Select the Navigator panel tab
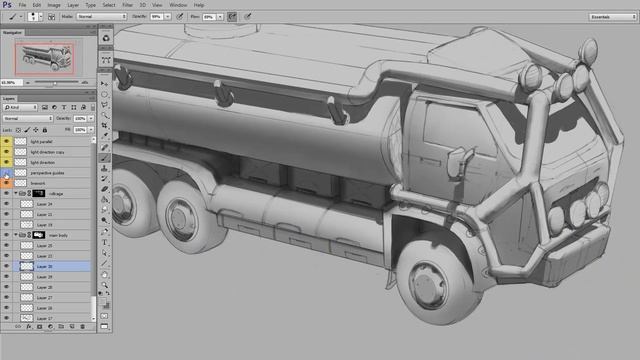This screenshot has height=360, width=640. pos(12,32)
